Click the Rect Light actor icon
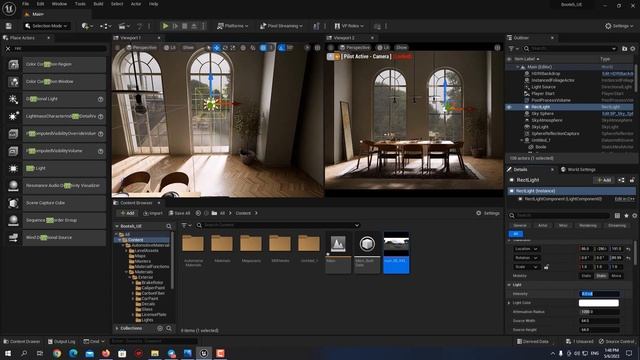This screenshot has width=640, height=360. 13,168
